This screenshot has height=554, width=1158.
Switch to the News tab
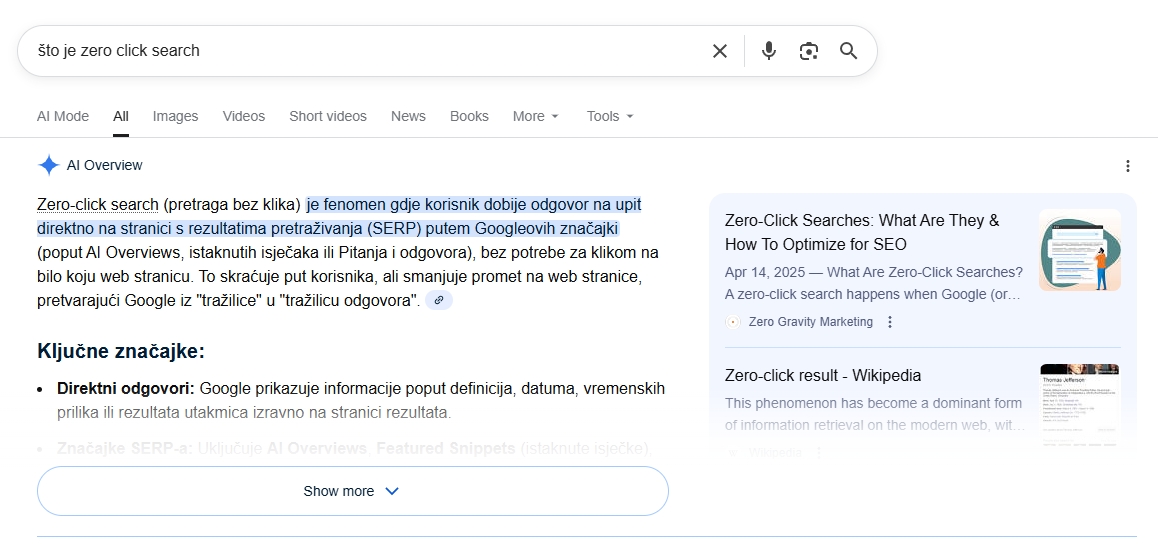coord(408,116)
